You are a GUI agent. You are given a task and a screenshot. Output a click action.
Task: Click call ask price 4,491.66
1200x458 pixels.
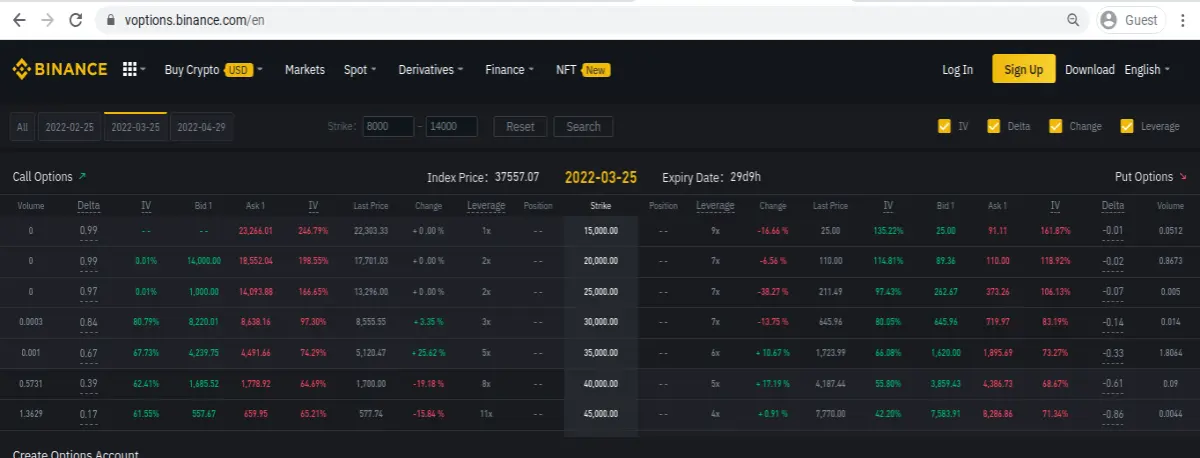(256, 354)
